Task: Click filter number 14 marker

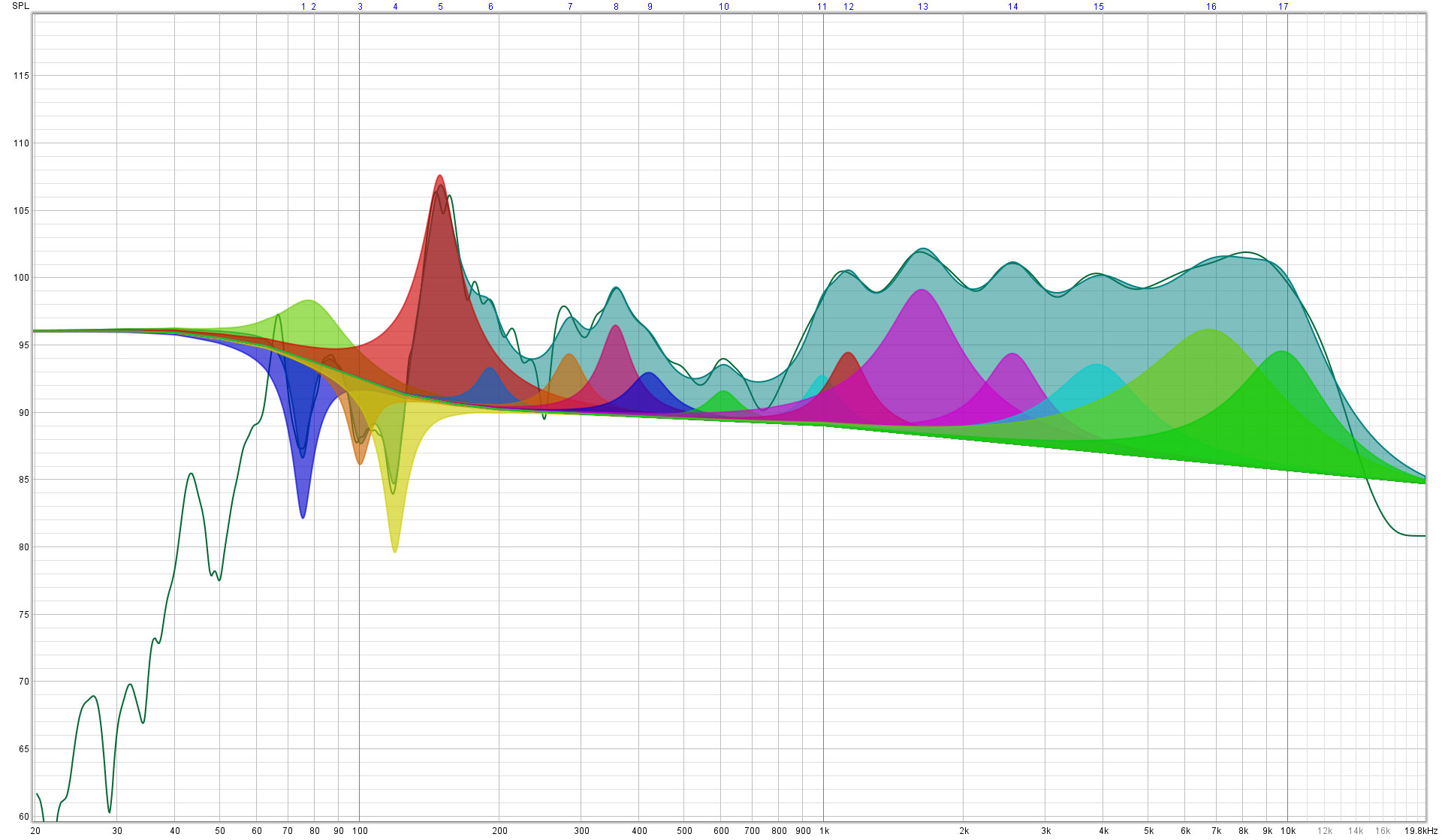Action: click(x=1013, y=7)
